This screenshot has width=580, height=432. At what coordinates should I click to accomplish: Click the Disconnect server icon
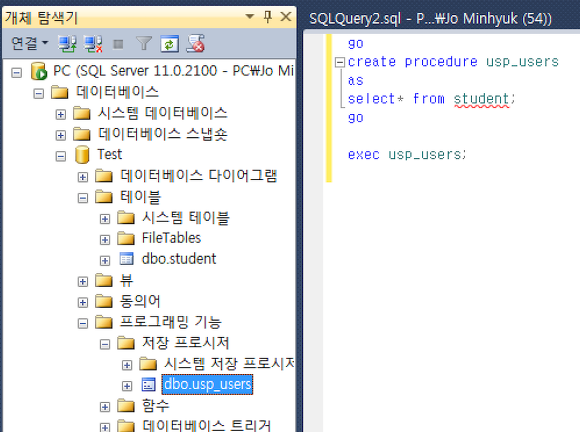point(93,44)
